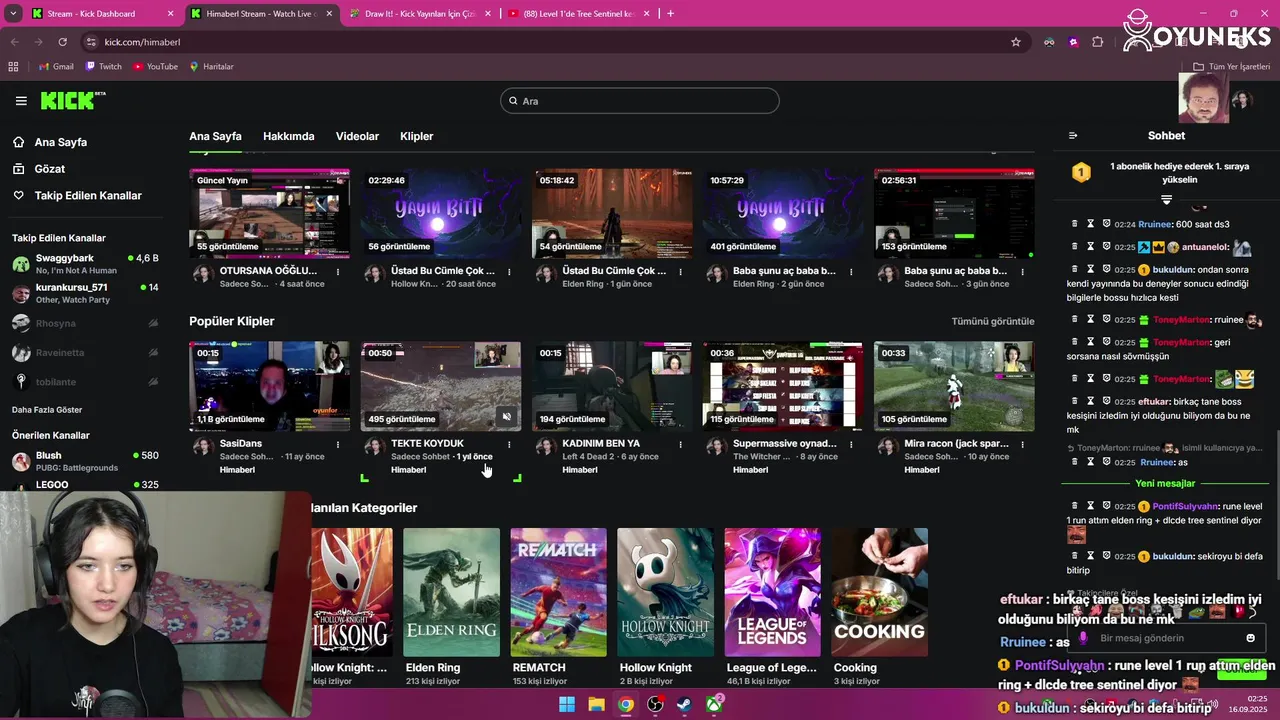Go back in browser history
This screenshot has width=1280, height=720.
[15, 42]
